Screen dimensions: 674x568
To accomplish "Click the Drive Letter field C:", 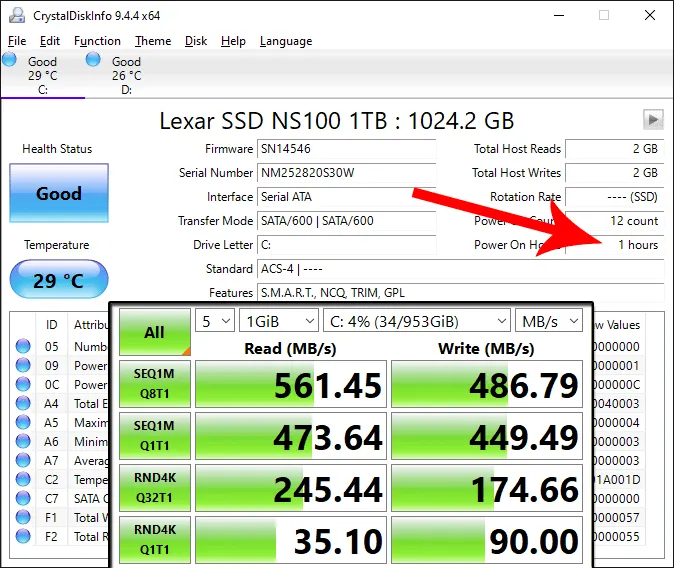I will 346,245.
